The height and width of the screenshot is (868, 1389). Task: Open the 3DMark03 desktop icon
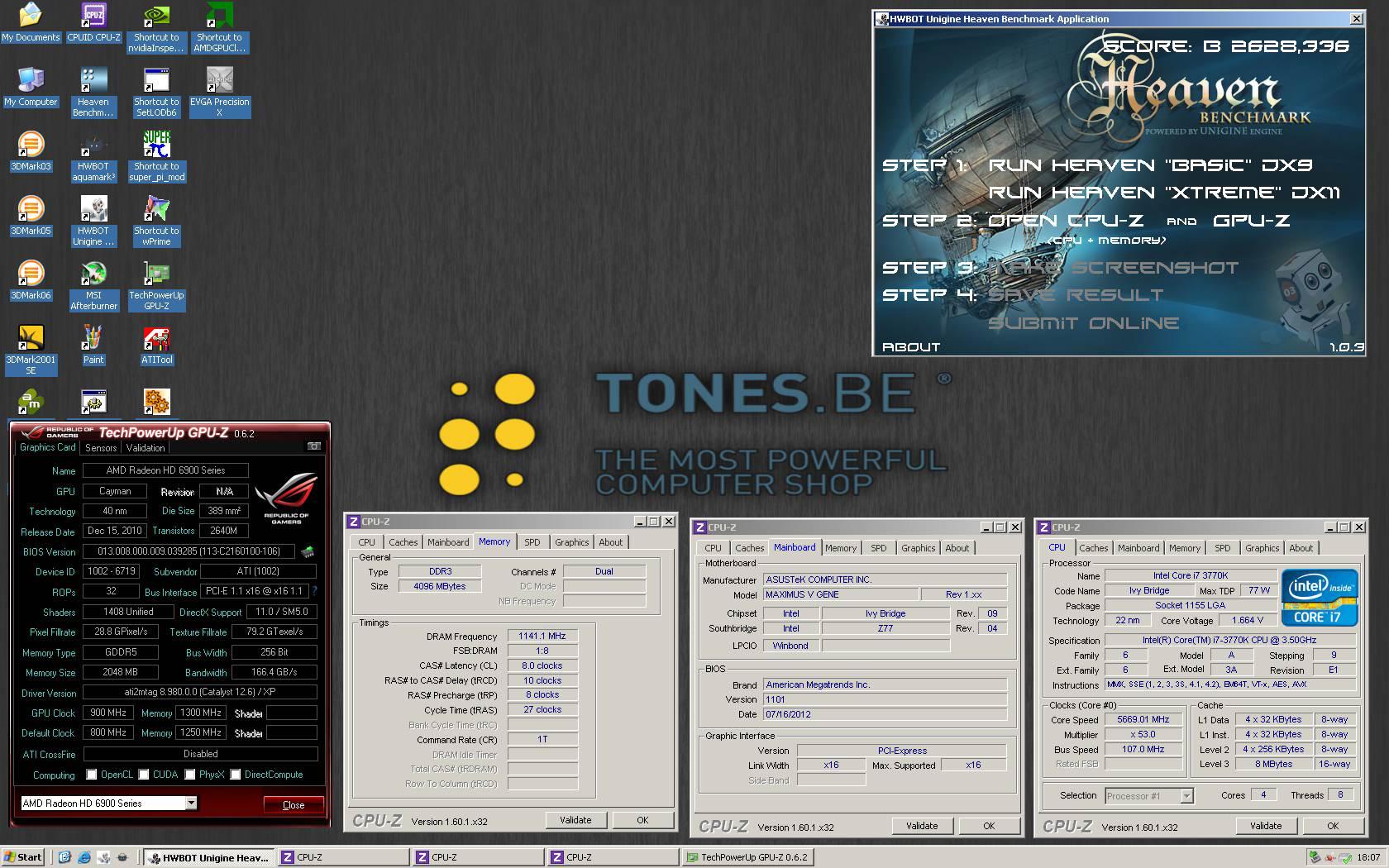coord(31,151)
